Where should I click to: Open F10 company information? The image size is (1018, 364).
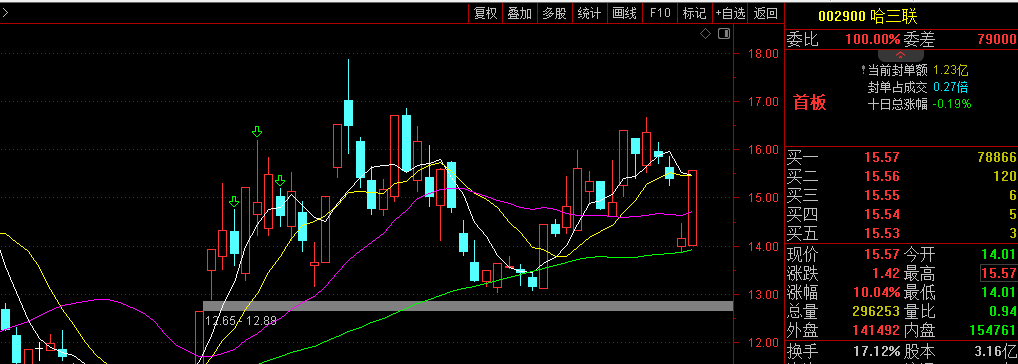coord(660,13)
